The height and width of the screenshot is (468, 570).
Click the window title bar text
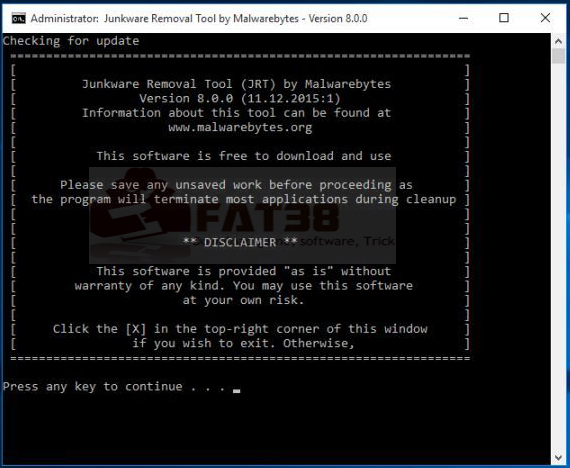click(x=199, y=18)
